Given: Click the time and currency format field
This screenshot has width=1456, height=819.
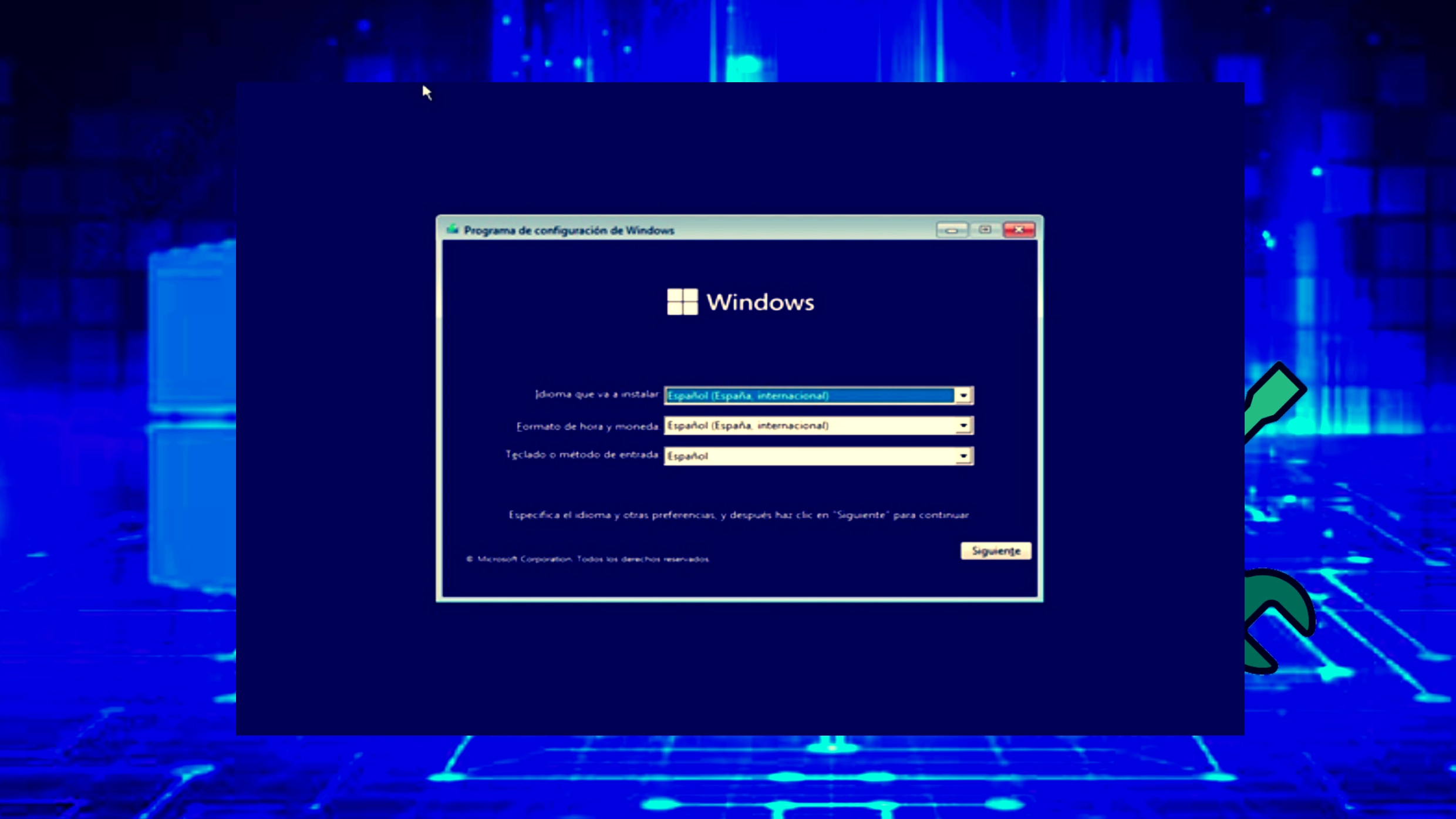Looking at the screenshot, I should (809, 426).
